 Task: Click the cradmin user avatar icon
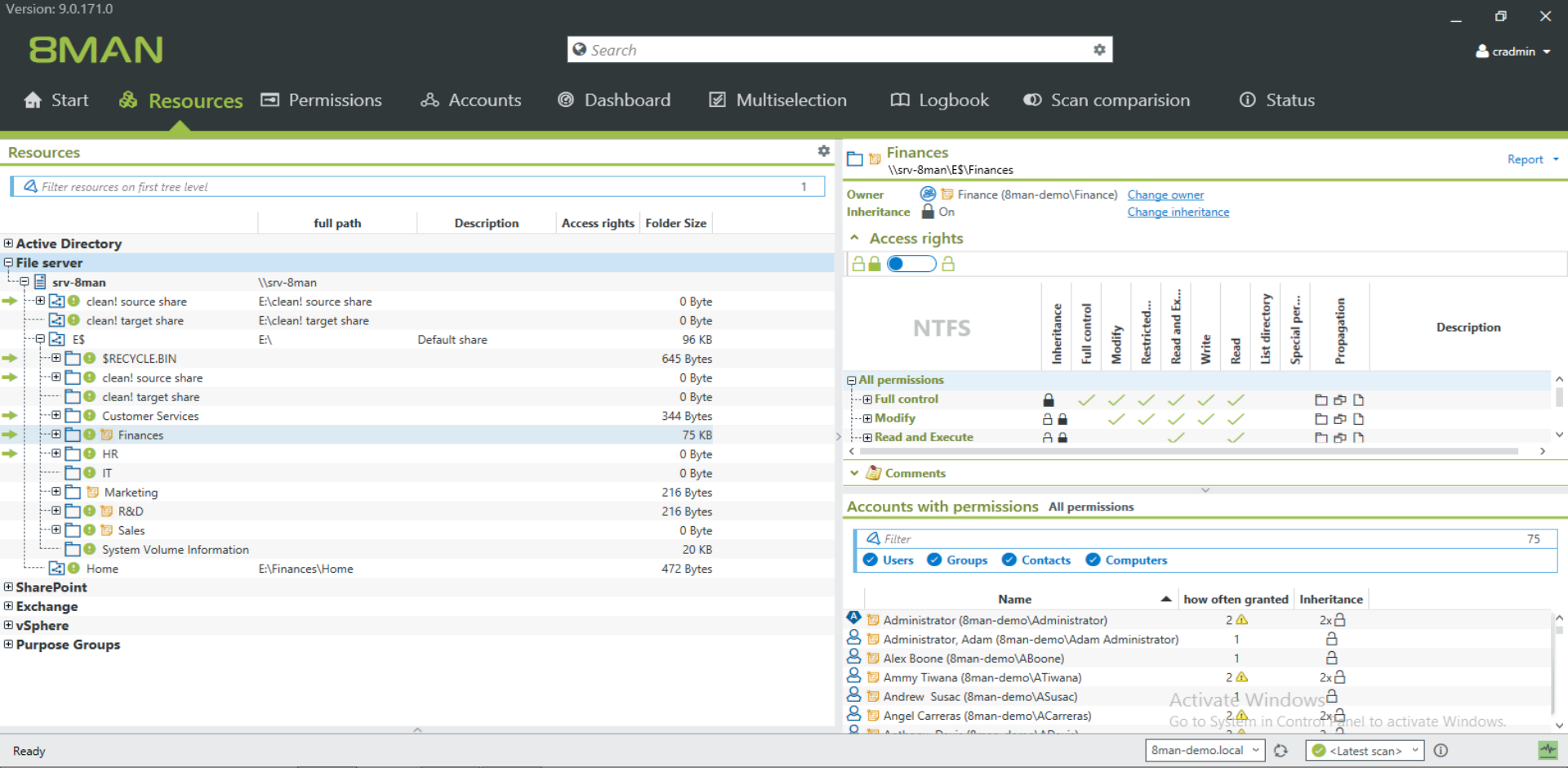click(1482, 51)
